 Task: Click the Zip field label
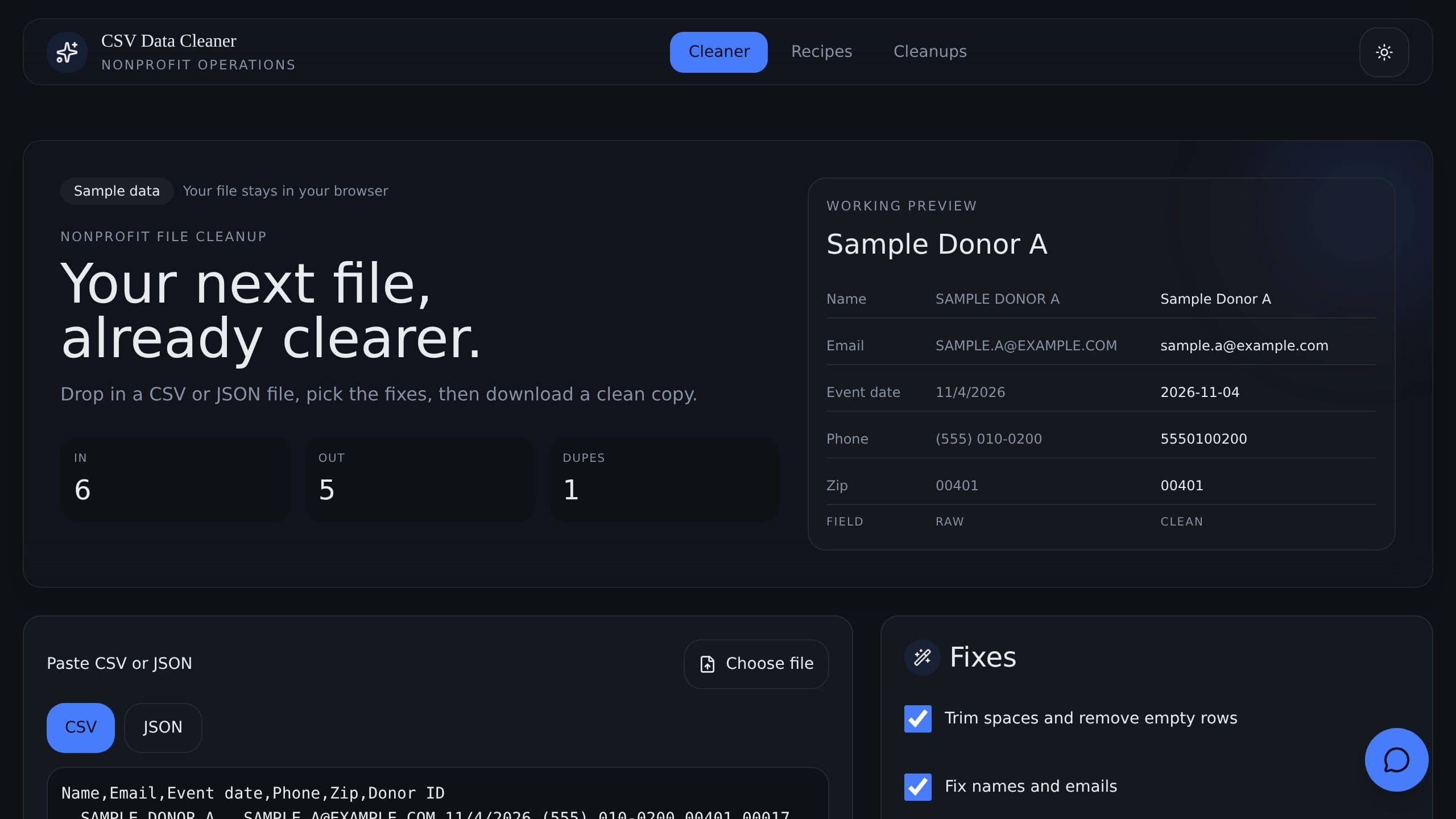pyautogui.click(x=837, y=486)
